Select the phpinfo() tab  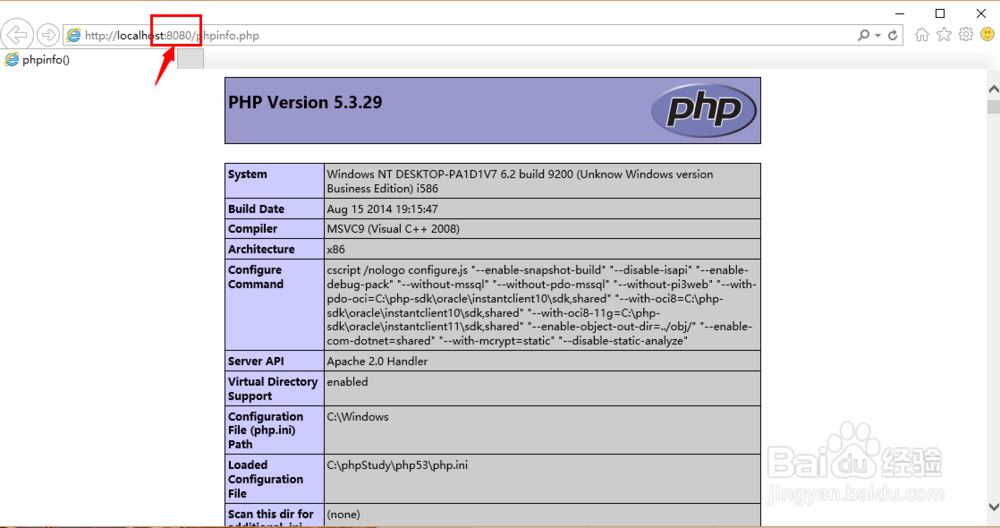45,60
